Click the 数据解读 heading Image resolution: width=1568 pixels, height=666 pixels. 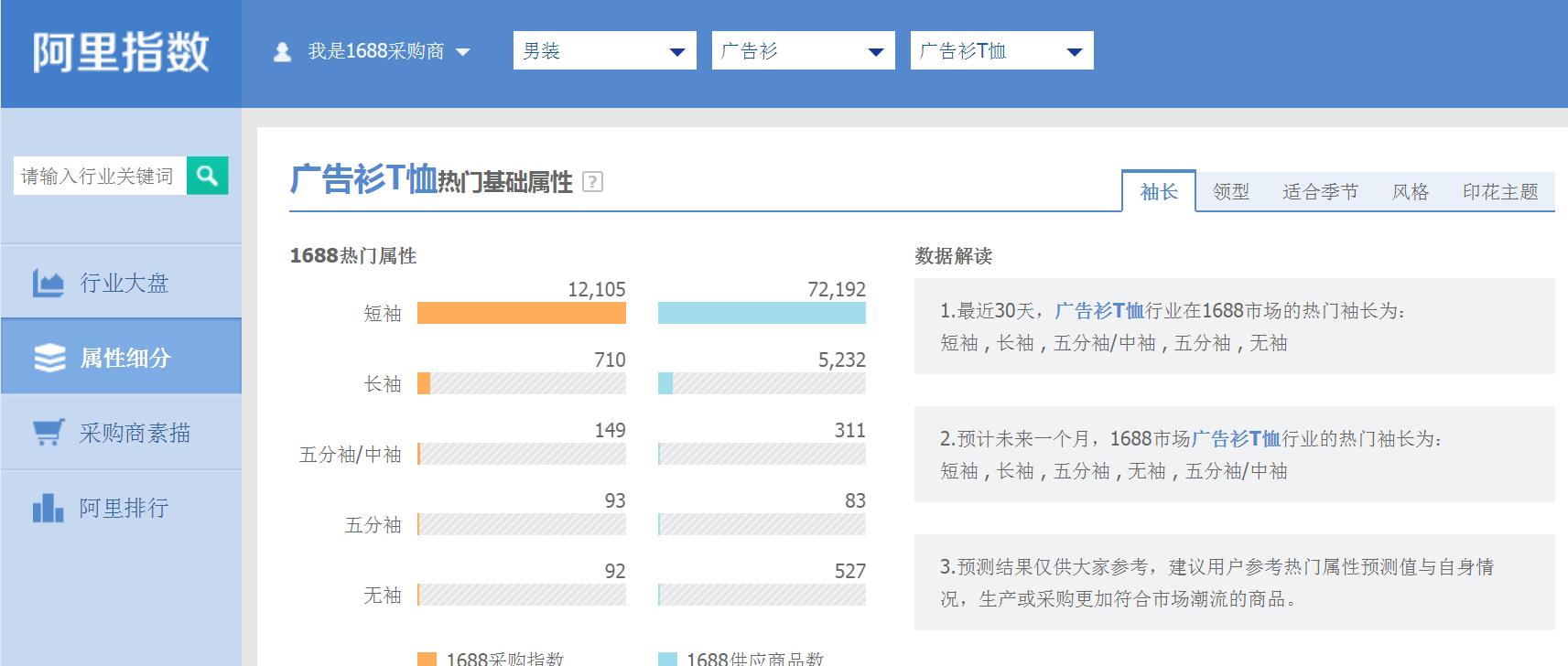tap(953, 255)
